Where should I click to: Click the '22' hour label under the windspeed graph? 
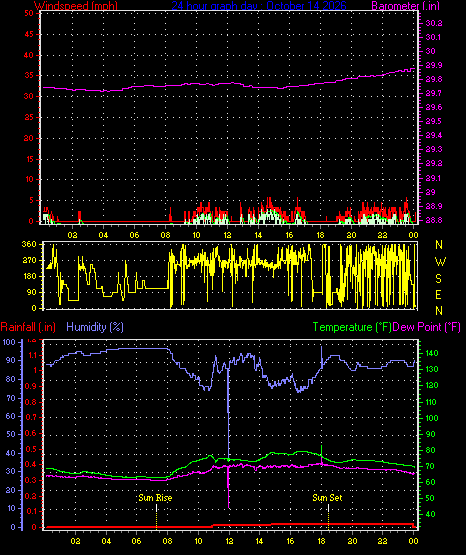[382, 235]
